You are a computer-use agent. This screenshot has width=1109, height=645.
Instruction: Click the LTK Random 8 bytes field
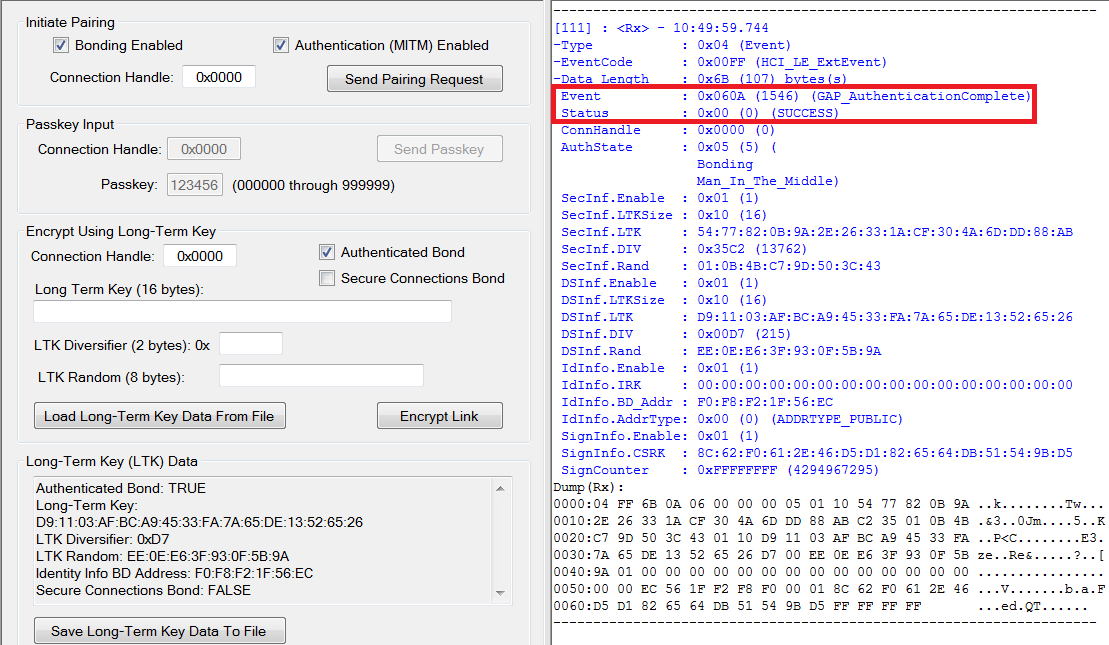click(x=321, y=376)
